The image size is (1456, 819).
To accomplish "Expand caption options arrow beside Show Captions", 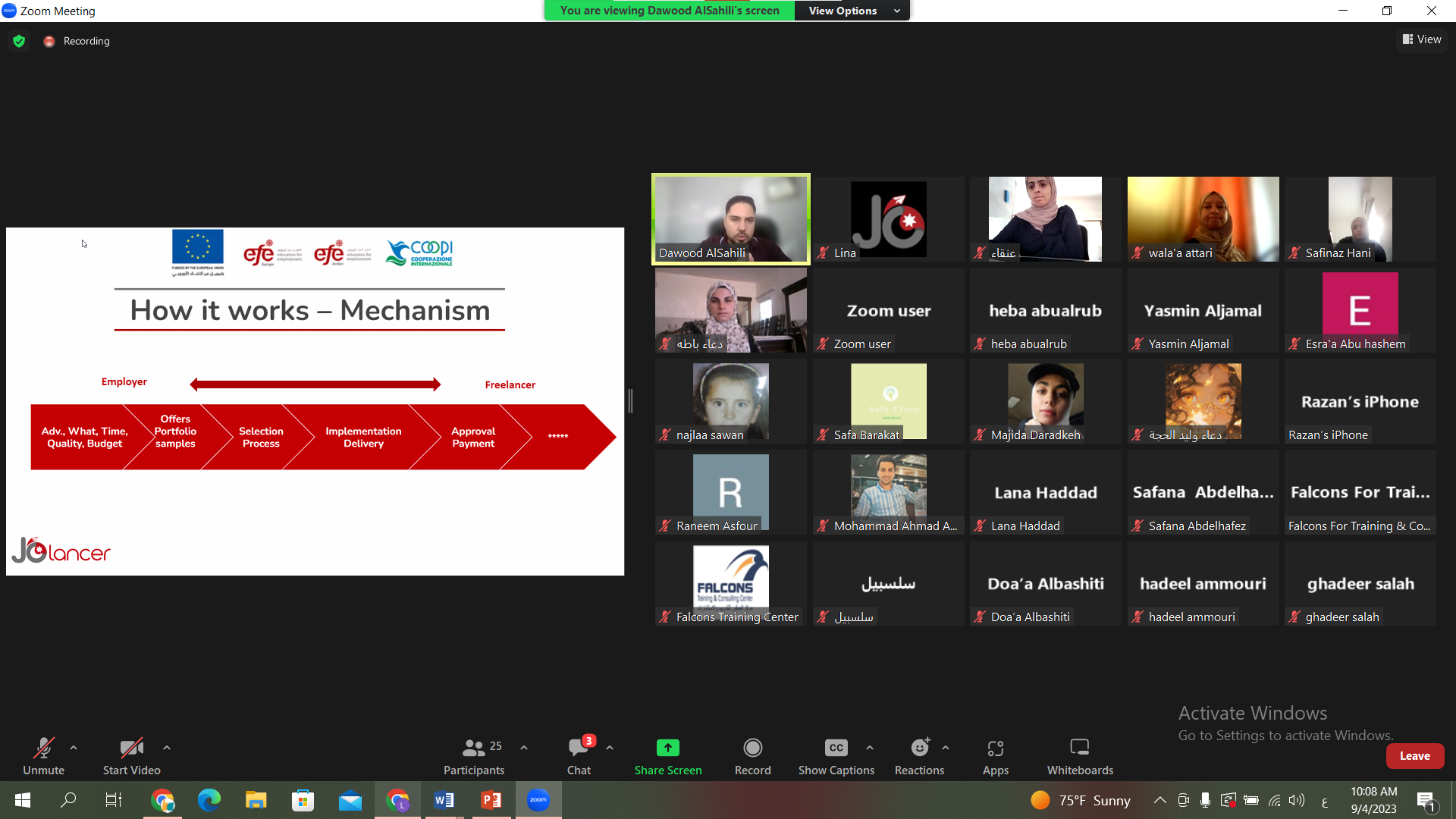I will coord(870,748).
